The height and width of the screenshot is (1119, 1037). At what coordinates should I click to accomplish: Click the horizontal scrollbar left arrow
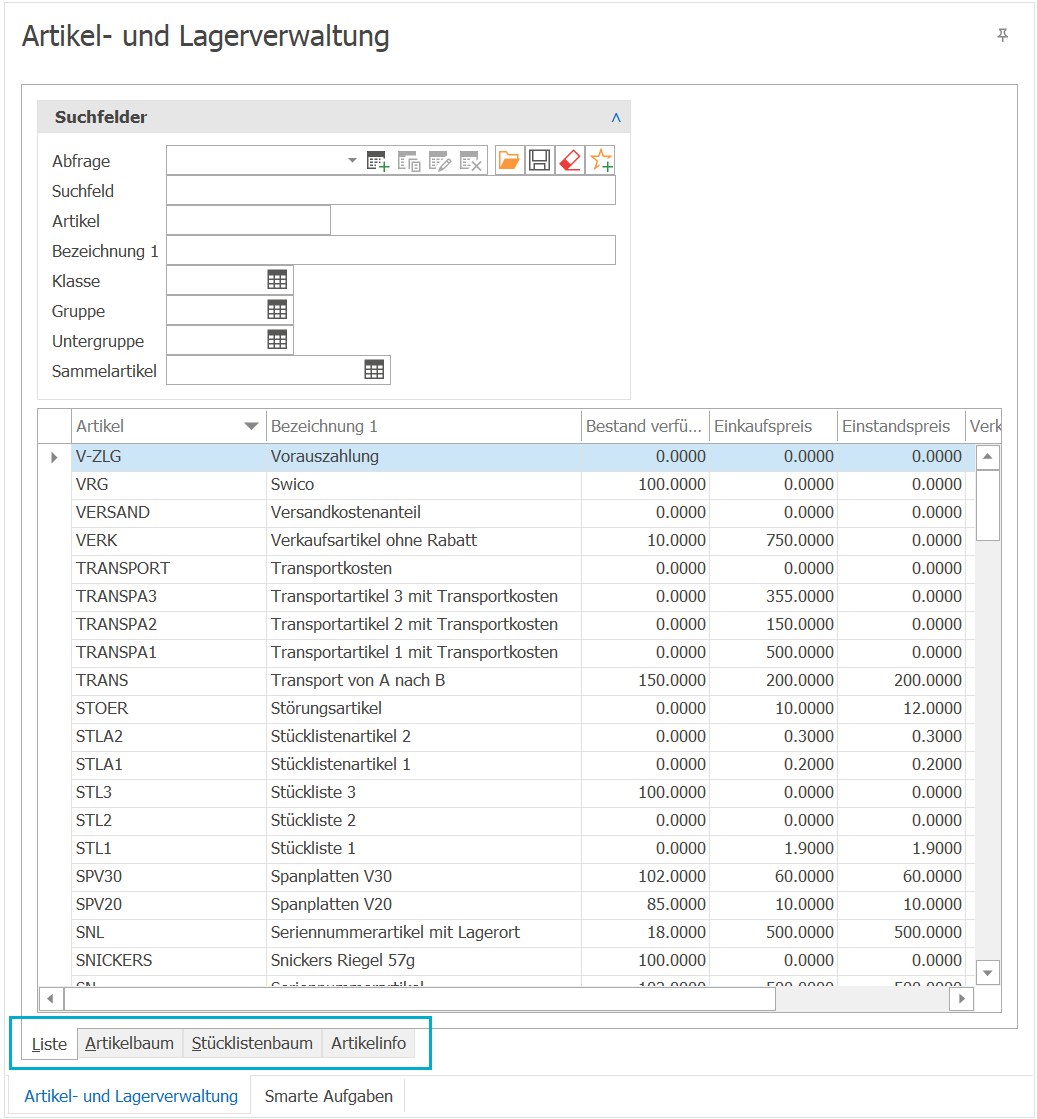click(x=50, y=999)
